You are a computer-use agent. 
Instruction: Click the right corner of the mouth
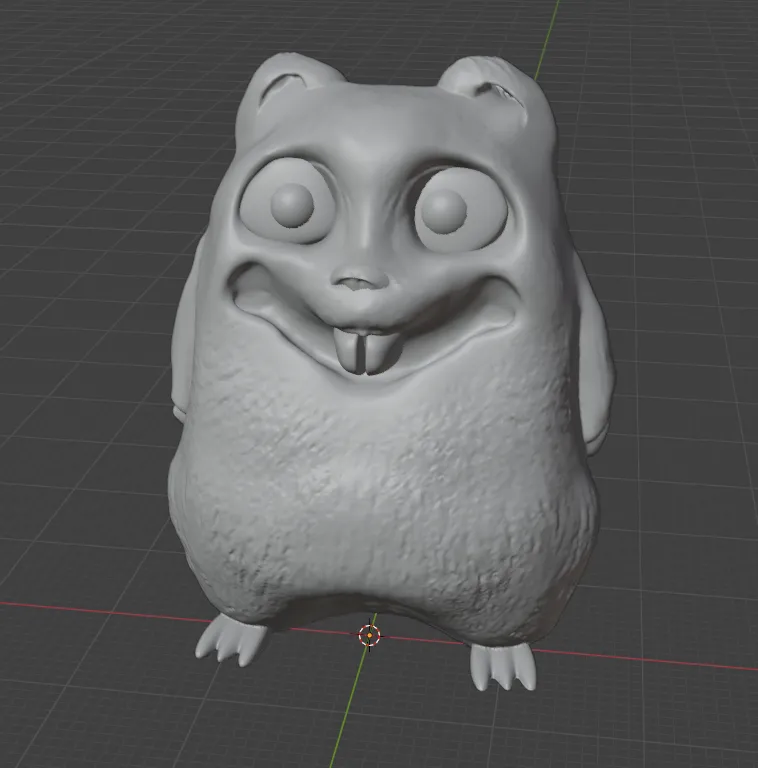coord(507,300)
